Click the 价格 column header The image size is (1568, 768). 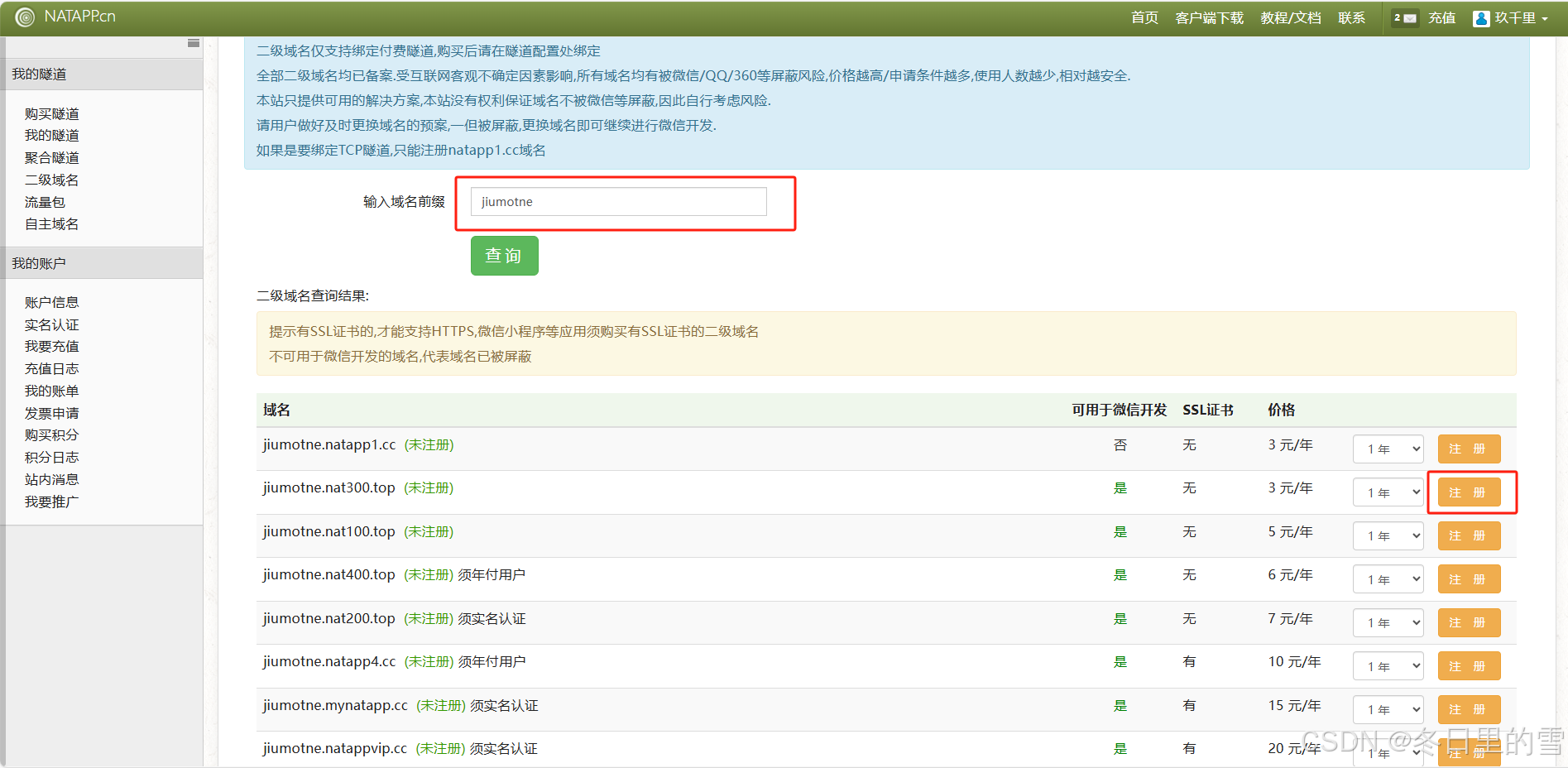coord(1282,410)
